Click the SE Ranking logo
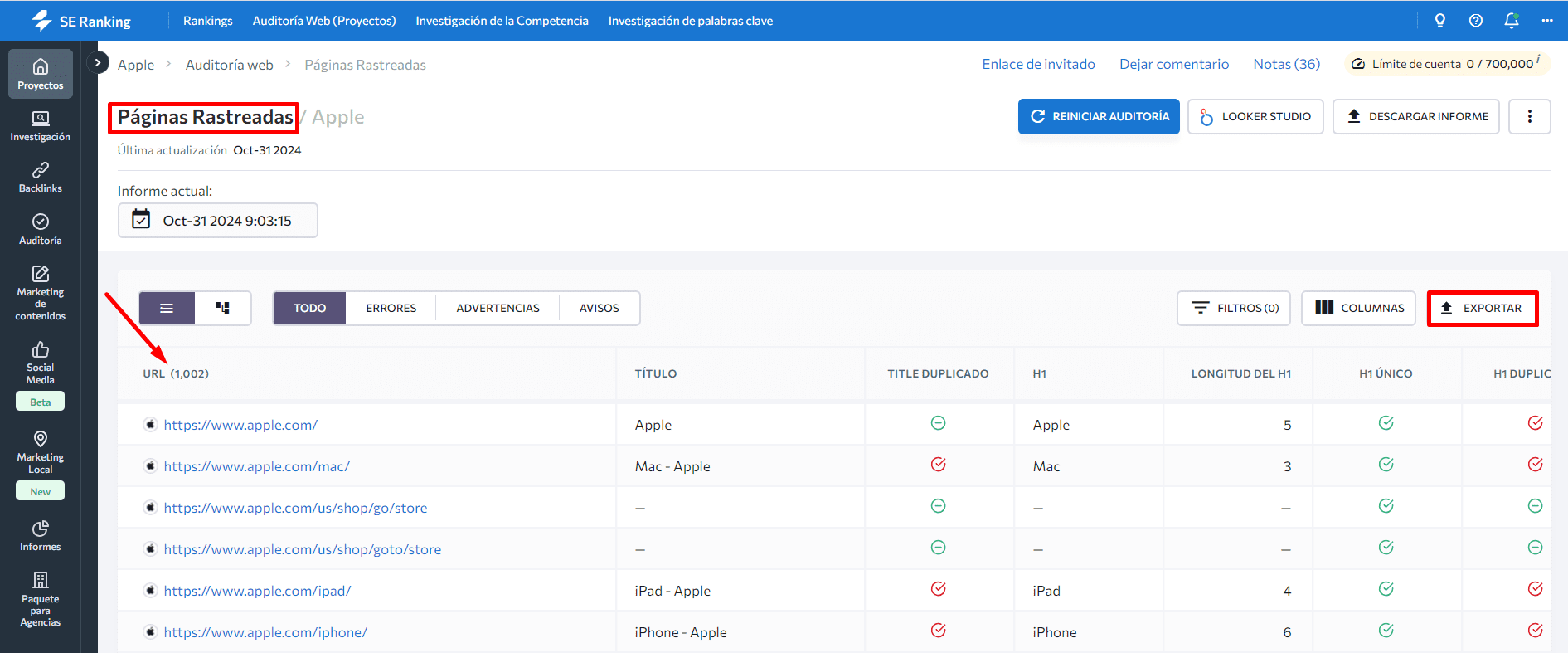Viewport: 1568px width, 653px height. (81, 21)
